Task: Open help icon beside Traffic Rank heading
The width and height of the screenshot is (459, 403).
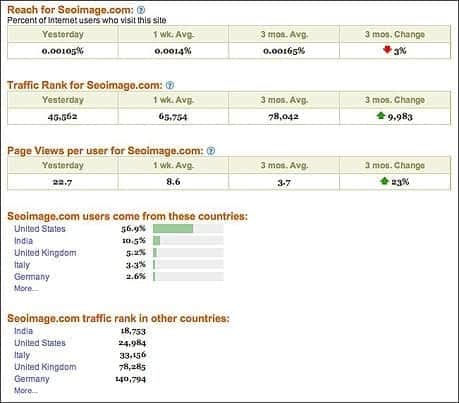Action: [170, 85]
